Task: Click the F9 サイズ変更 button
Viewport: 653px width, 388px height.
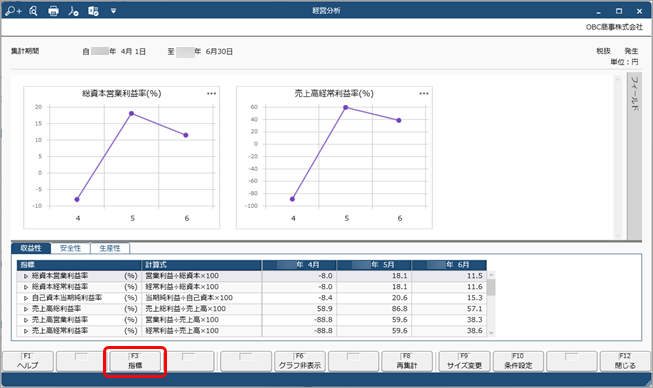Action: [464, 361]
